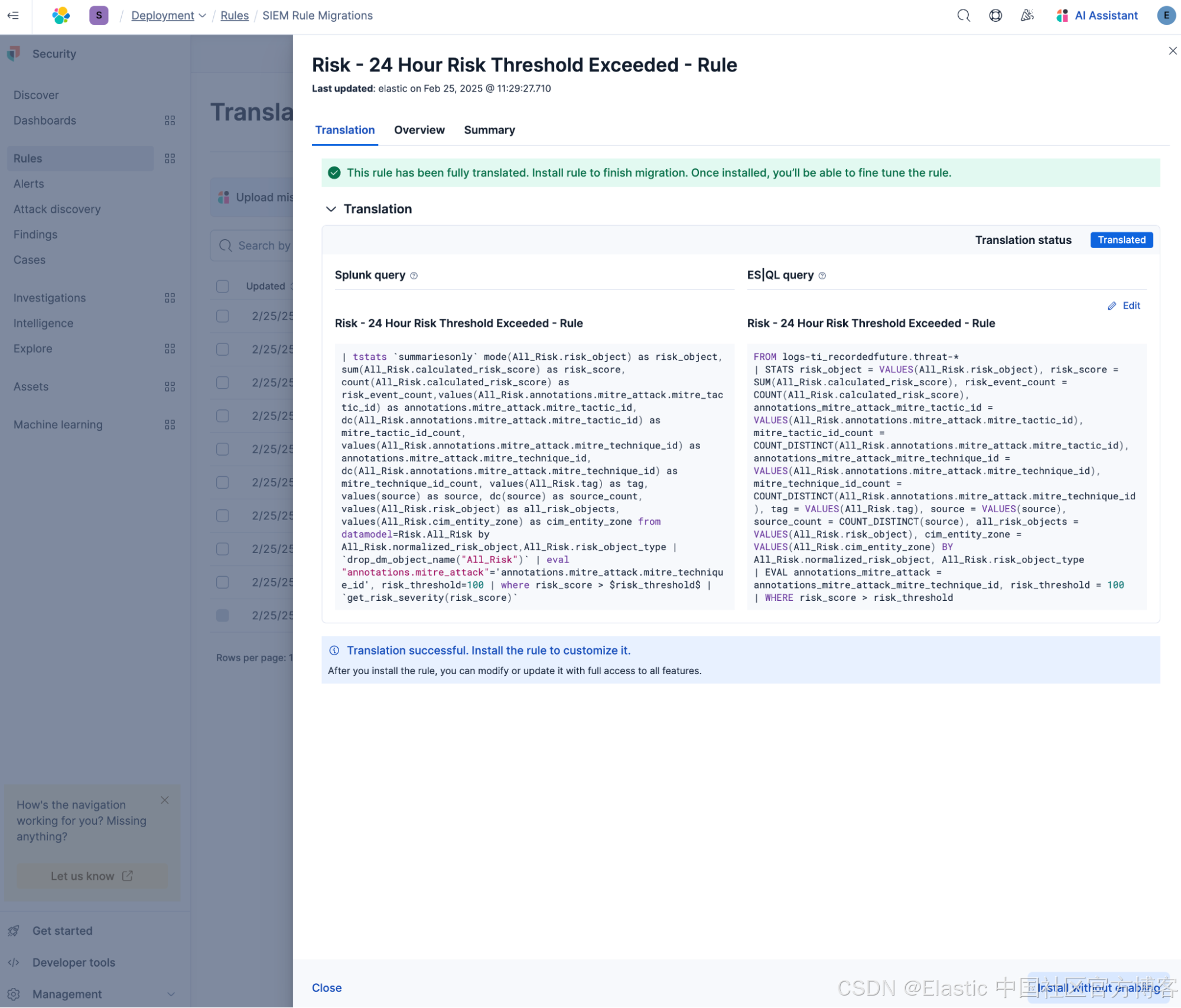Dismiss the navigation feedback prompt
This screenshot has width=1181, height=1008.
click(x=165, y=800)
